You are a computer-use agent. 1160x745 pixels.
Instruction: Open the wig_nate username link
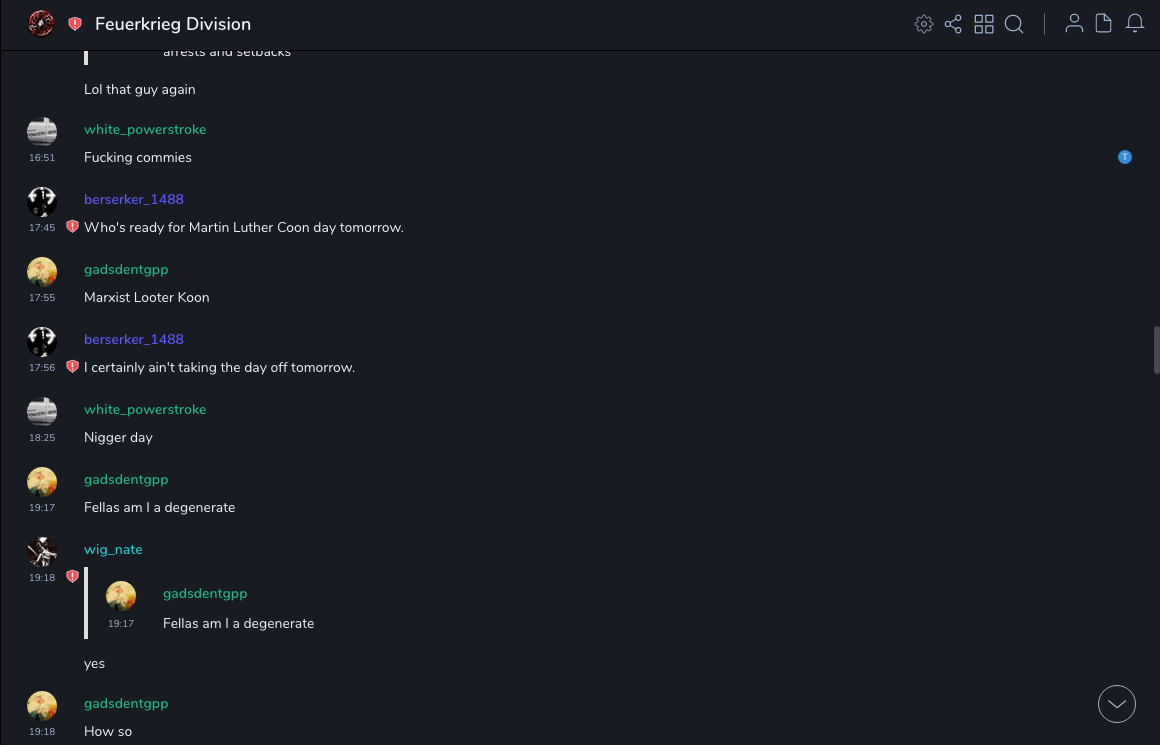click(113, 549)
